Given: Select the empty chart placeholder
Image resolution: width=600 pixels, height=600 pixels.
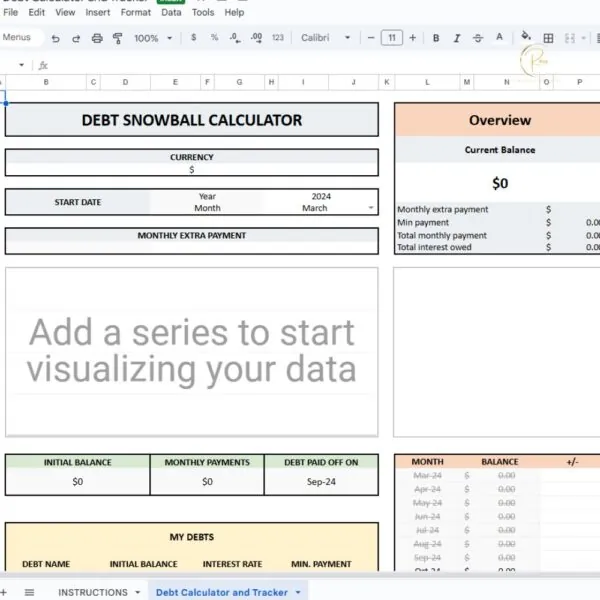Looking at the screenshot, I should (192, 352).
